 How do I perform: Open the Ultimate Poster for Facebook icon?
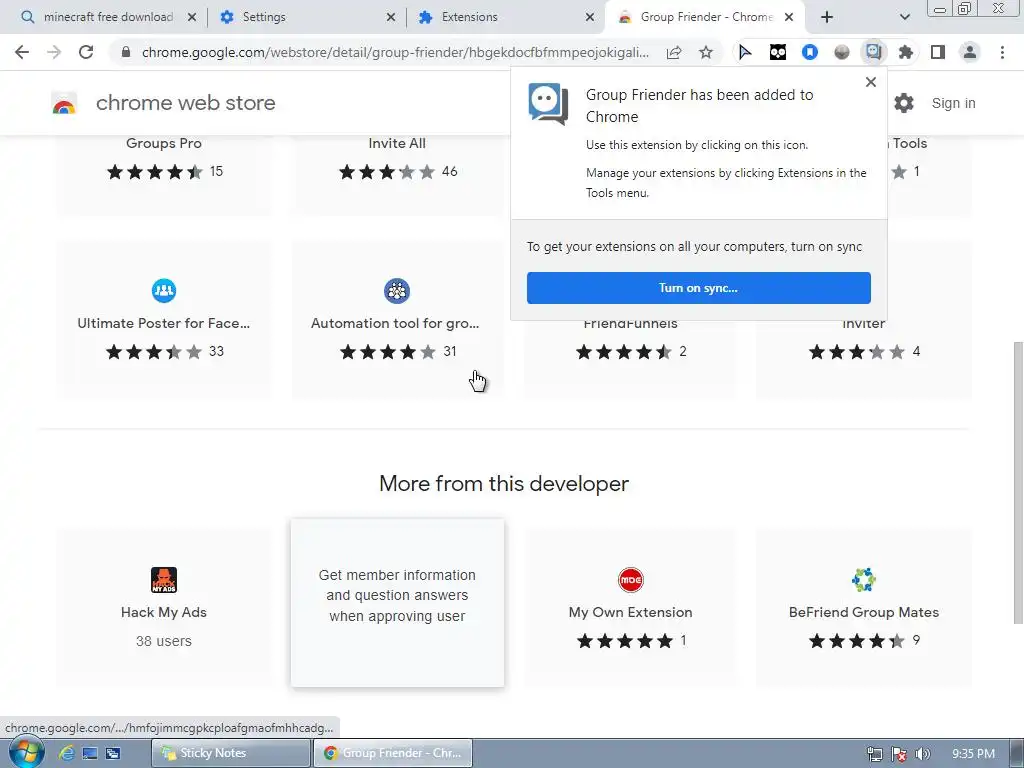click(164, 291)
